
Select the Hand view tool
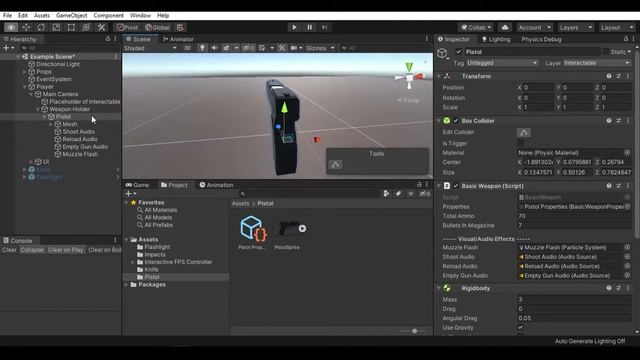tap(11, 27)
